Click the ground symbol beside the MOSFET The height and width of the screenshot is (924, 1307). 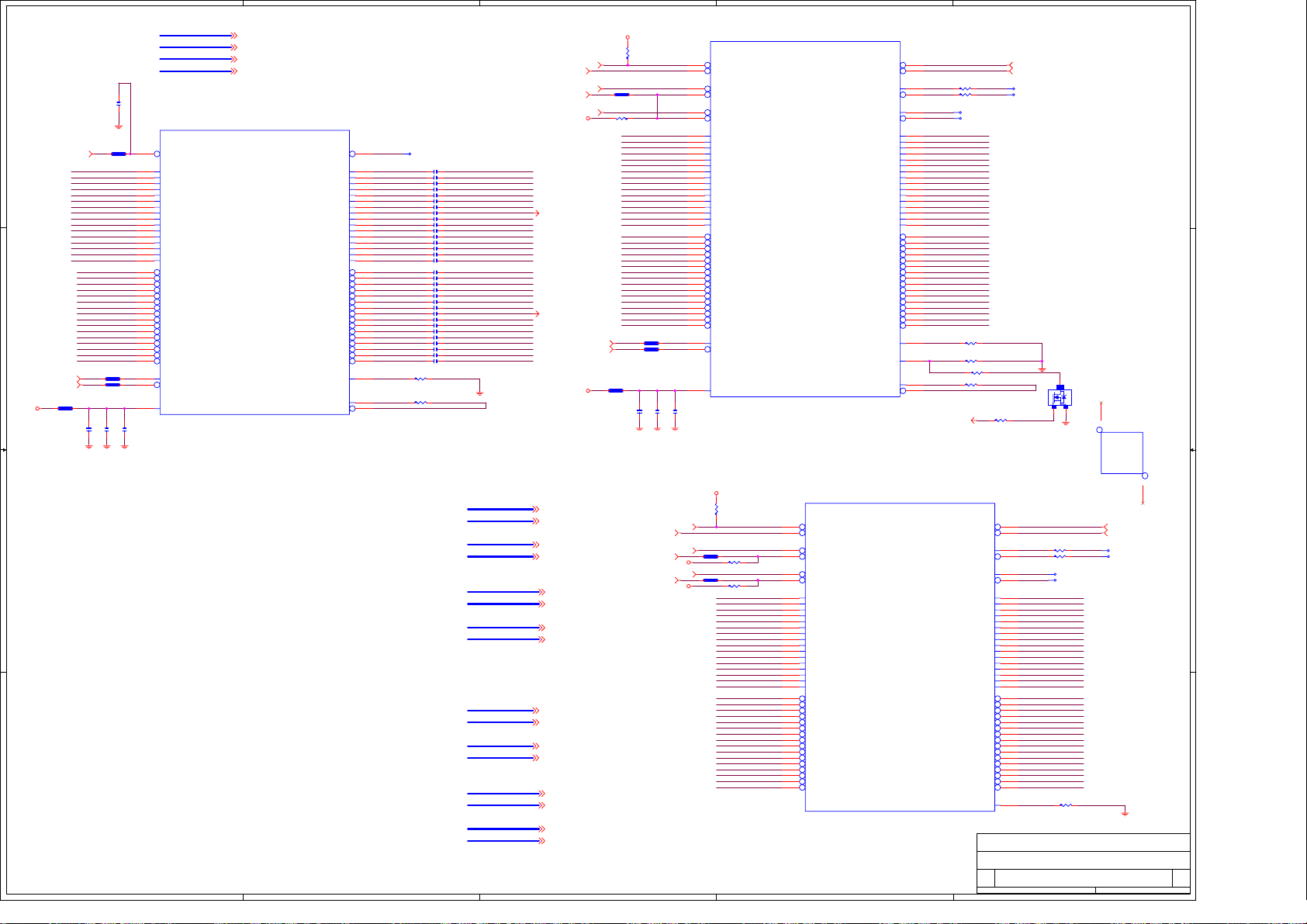(1066, 421)
